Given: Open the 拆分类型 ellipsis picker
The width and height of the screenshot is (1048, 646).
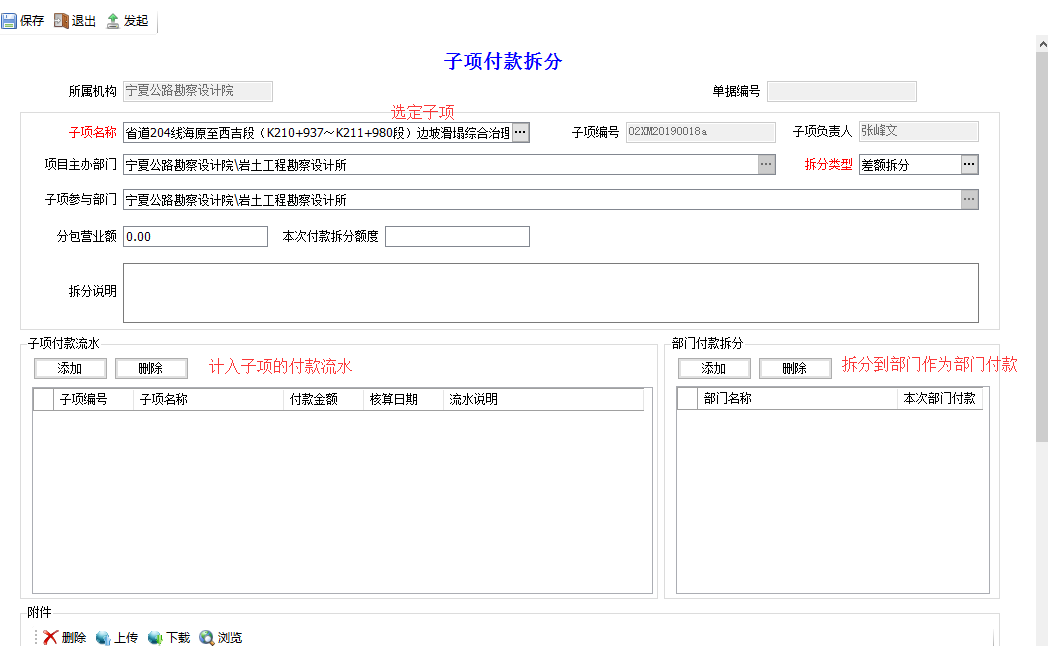Looking at the screenshot, I should [x=970, y=164].
